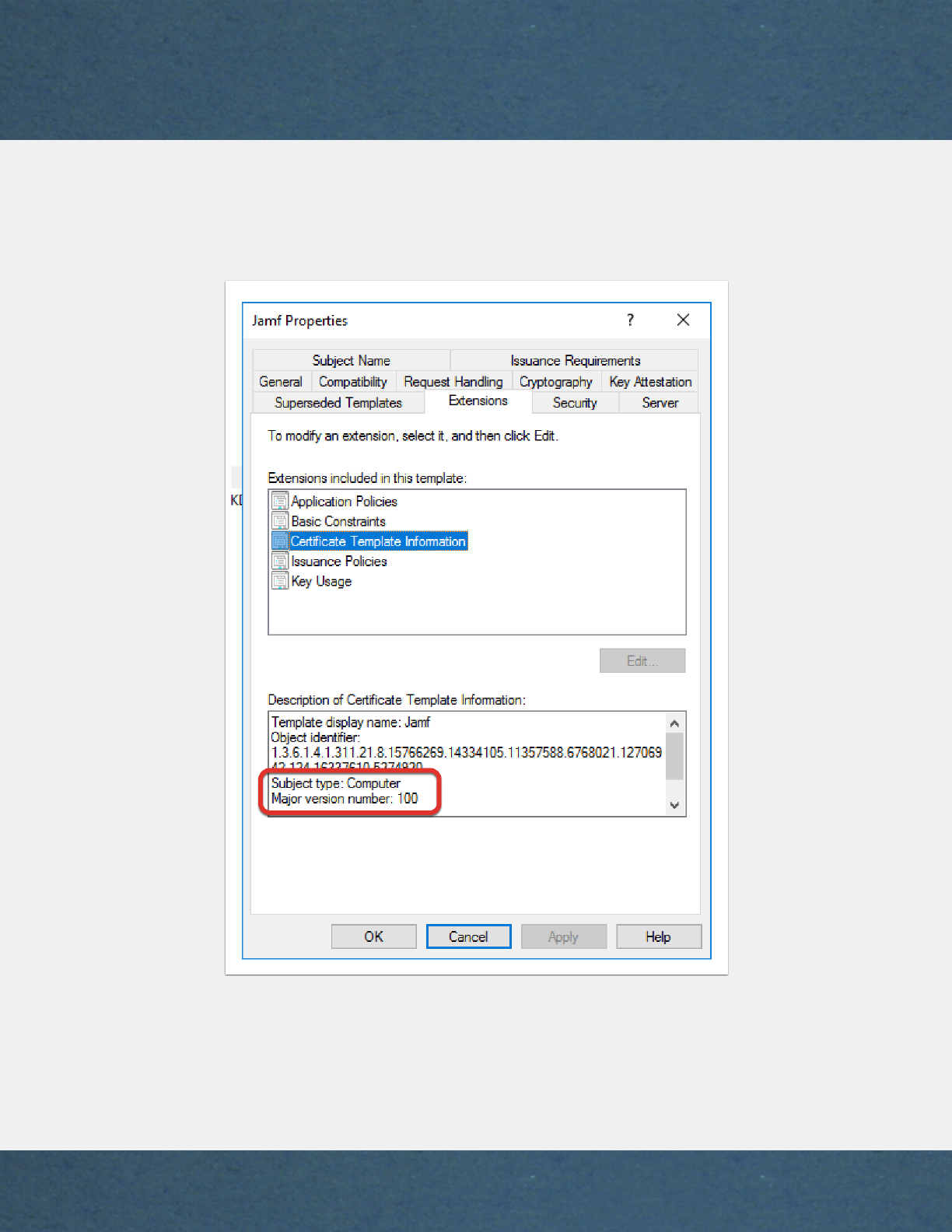Image resolution: width=952 pixels, height=1232 pixels.
Task: Click the description scrollbar down arrow
Action: coord(674,805)
